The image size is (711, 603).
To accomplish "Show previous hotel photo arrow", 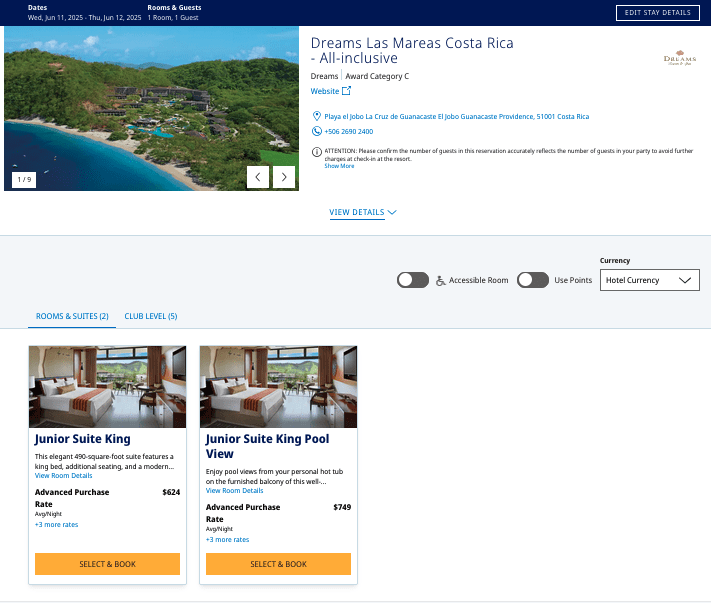I will [x=258, y=177].
